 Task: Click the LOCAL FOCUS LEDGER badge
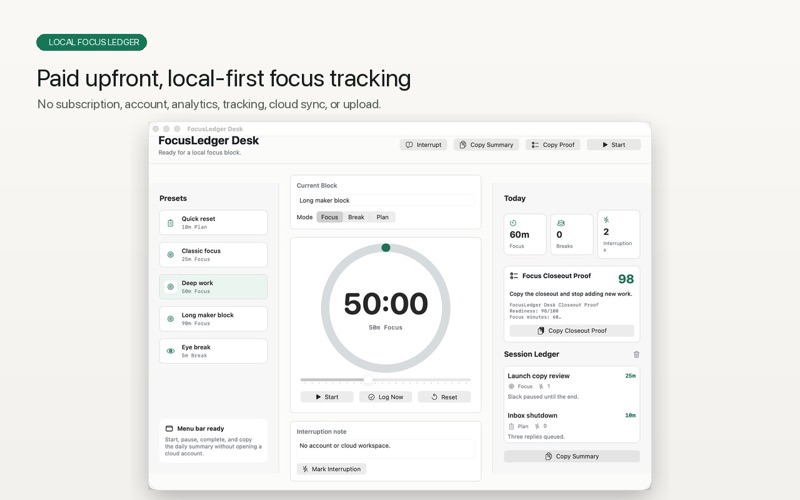[x=92, y=42]
